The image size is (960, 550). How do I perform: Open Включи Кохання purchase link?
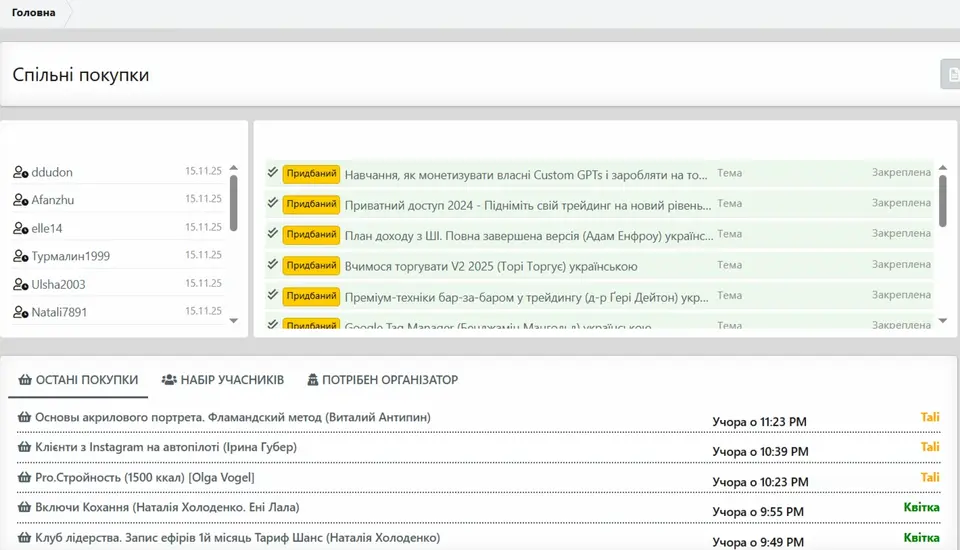[166, 508]
